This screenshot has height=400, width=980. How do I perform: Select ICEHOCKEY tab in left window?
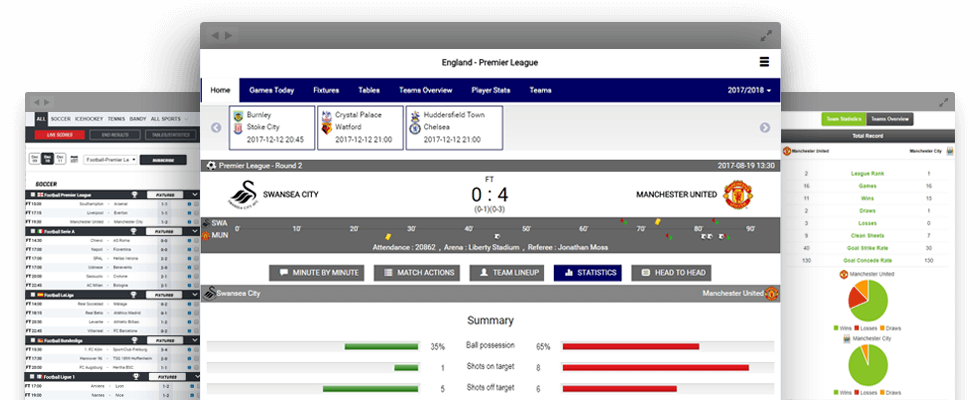click(89, 119)
